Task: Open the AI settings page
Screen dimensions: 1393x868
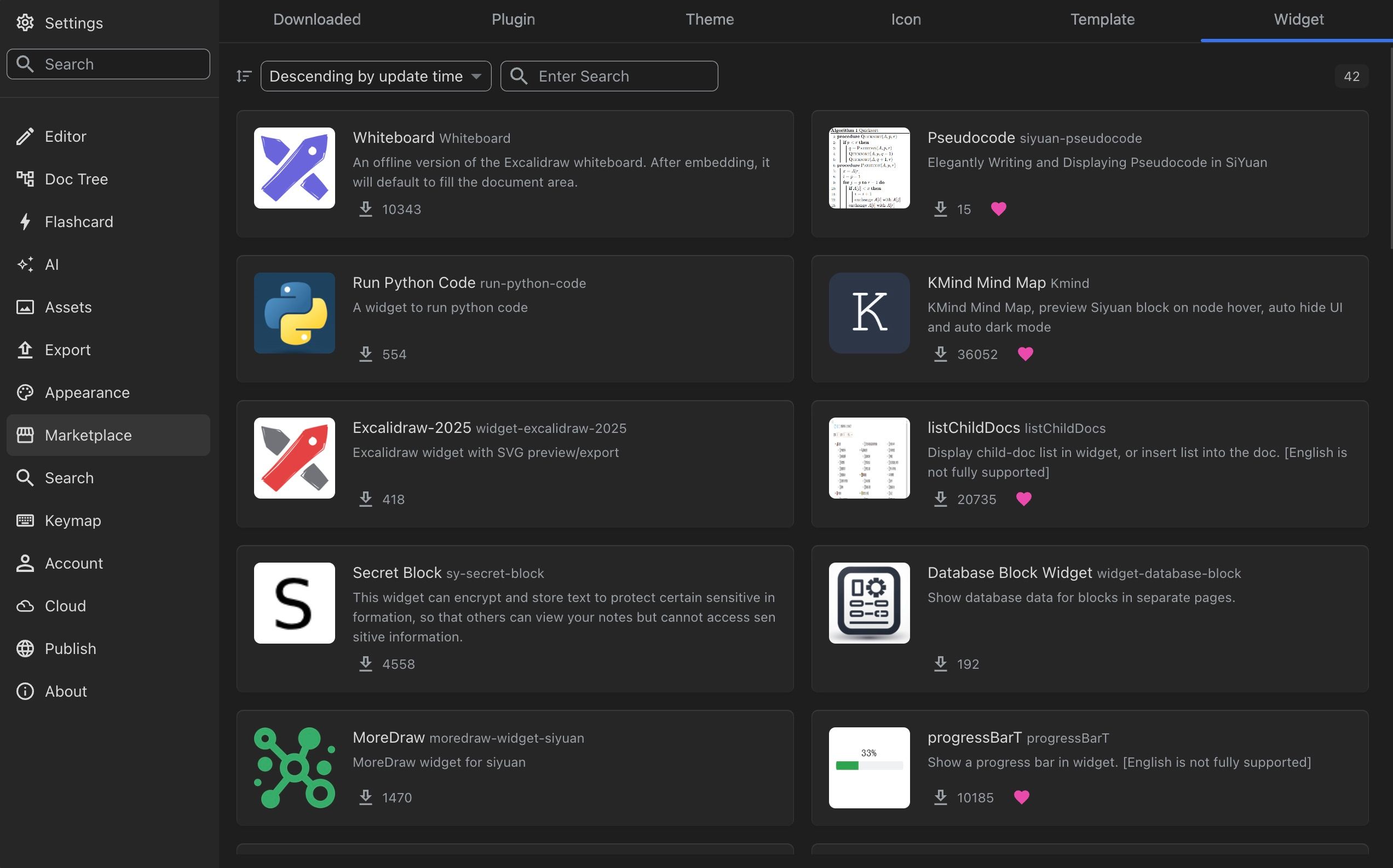Action: point(108,264)
